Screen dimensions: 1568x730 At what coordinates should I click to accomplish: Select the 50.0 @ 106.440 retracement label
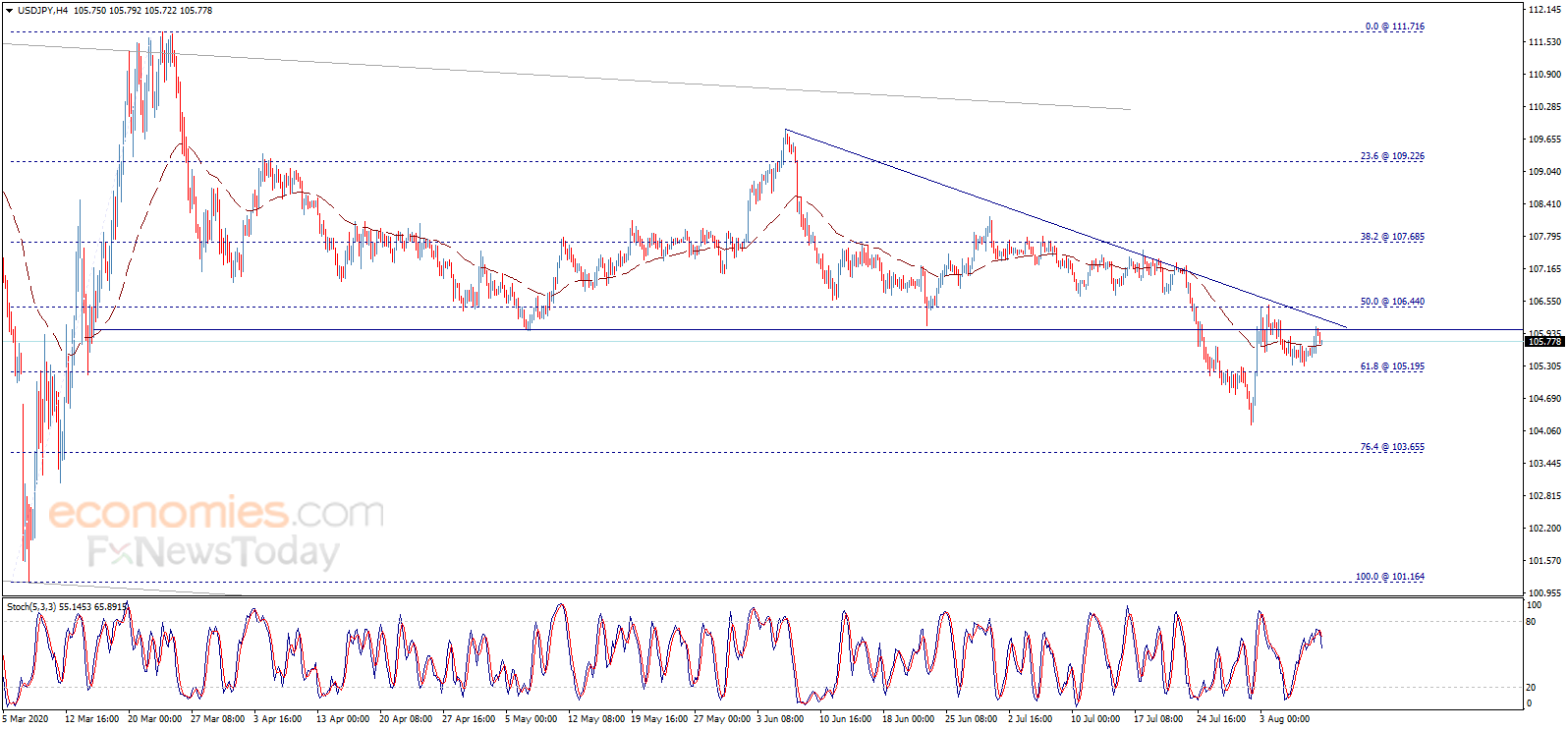(1391, 302)
